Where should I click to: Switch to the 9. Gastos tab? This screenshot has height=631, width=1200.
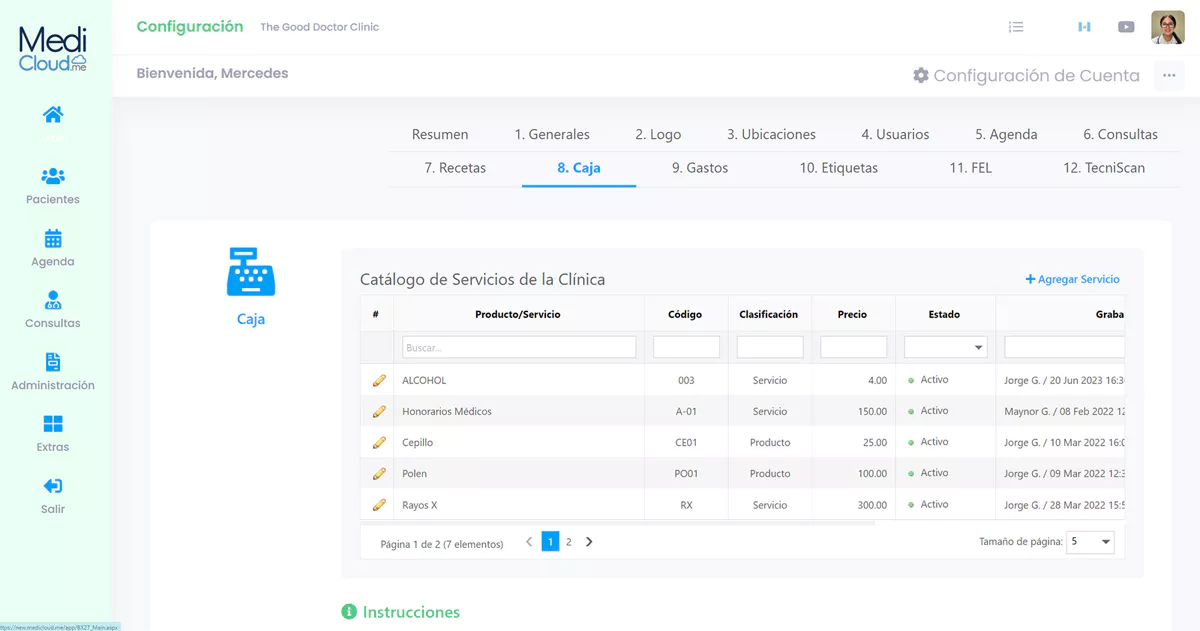pyautogui.click(x=700, y=168)
